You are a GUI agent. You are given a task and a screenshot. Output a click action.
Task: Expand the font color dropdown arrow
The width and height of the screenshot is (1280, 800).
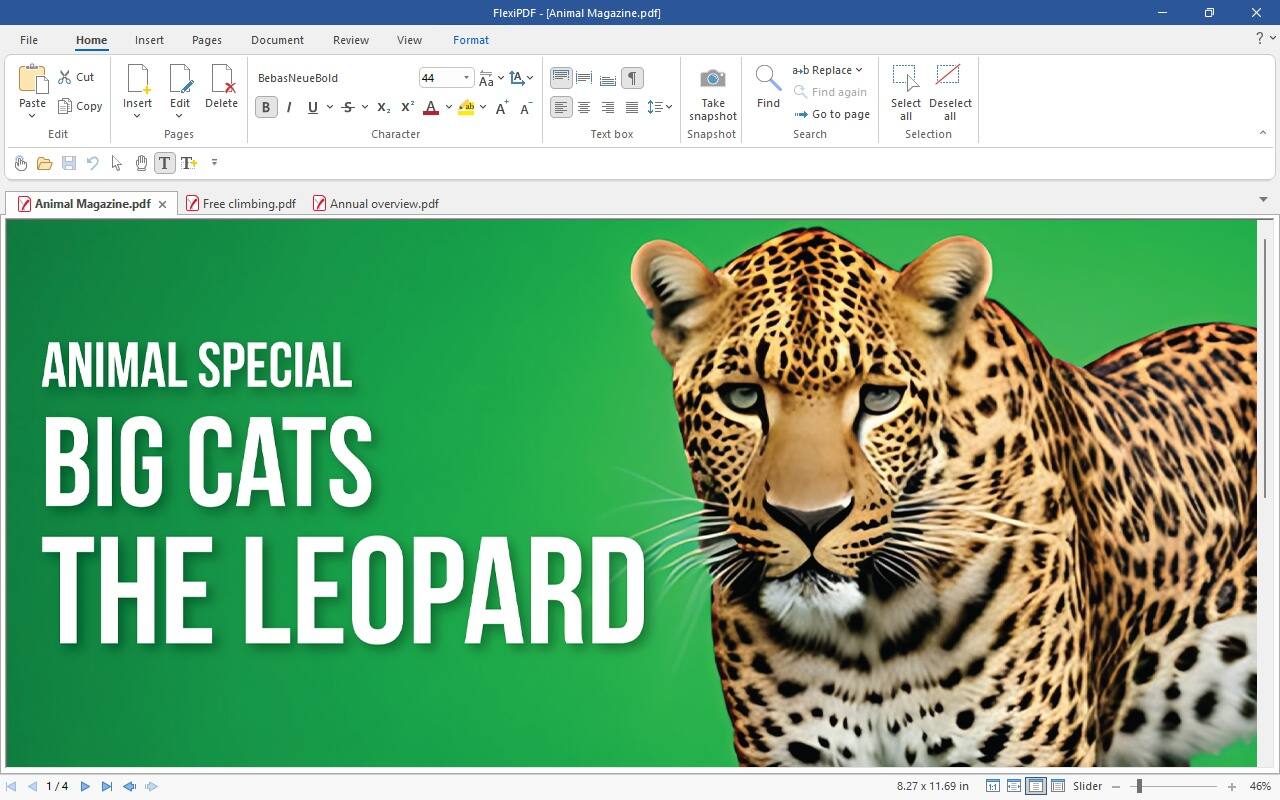pyautogui.click(x=447, y=107)
